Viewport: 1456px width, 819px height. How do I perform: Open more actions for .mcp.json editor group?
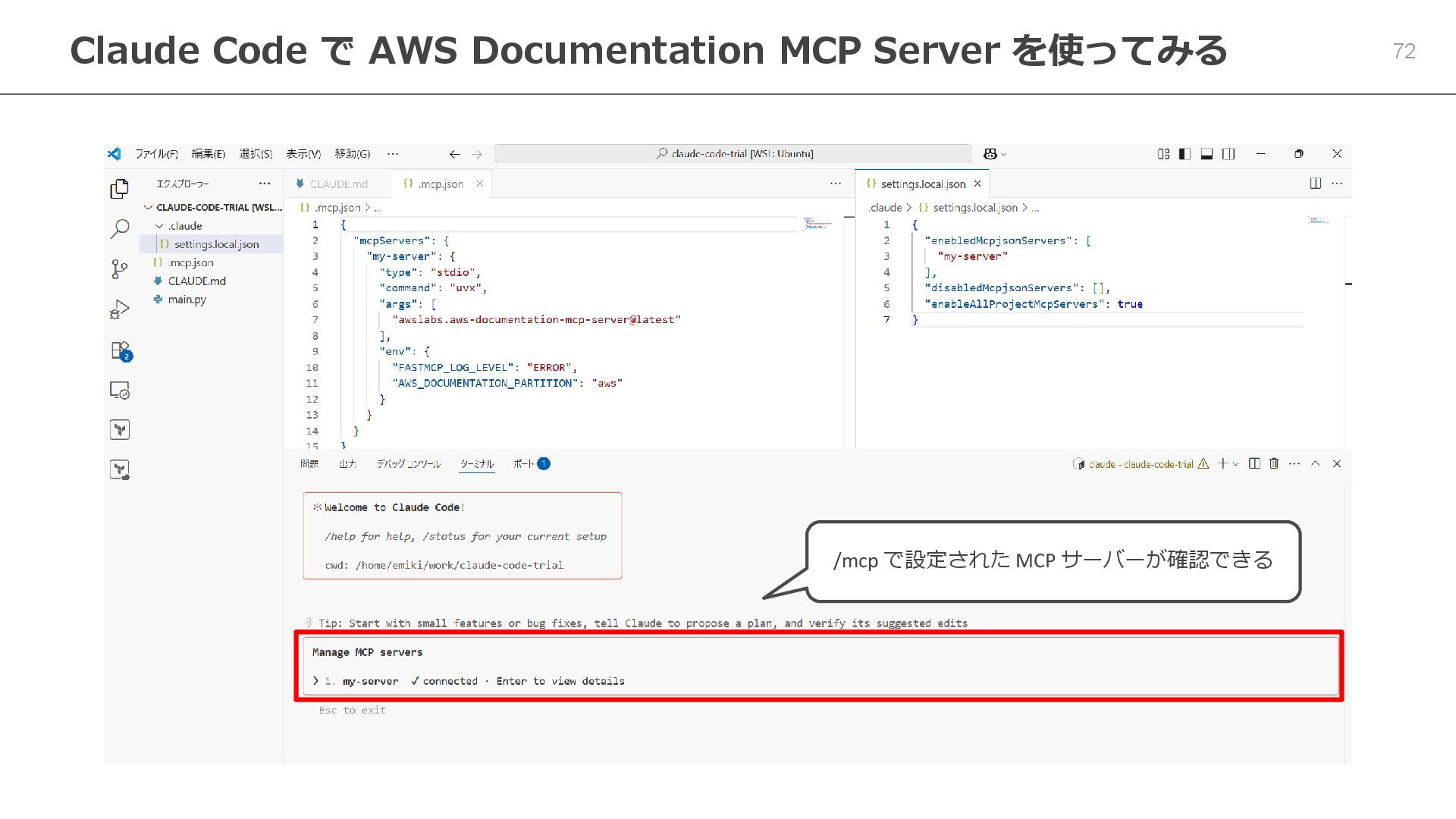(836, 184)
